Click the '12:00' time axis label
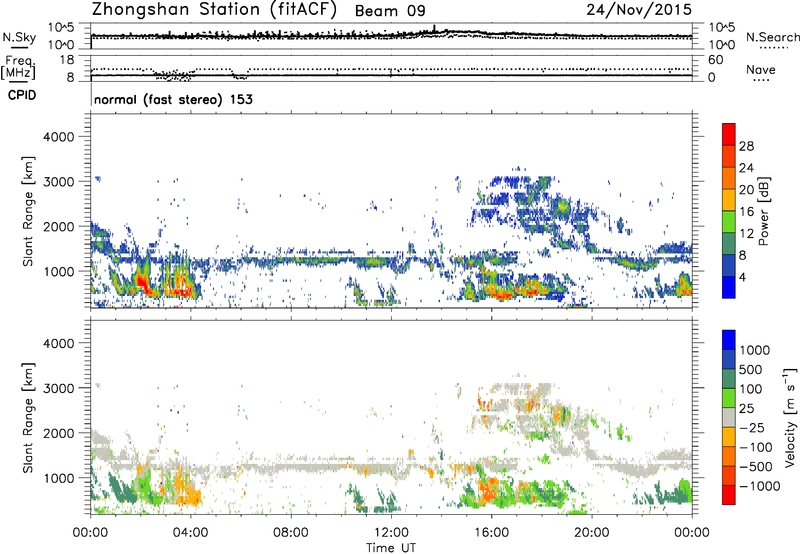The height and width of the screenshot is (554, 800). pyautogui.click(x=391, y=533)
